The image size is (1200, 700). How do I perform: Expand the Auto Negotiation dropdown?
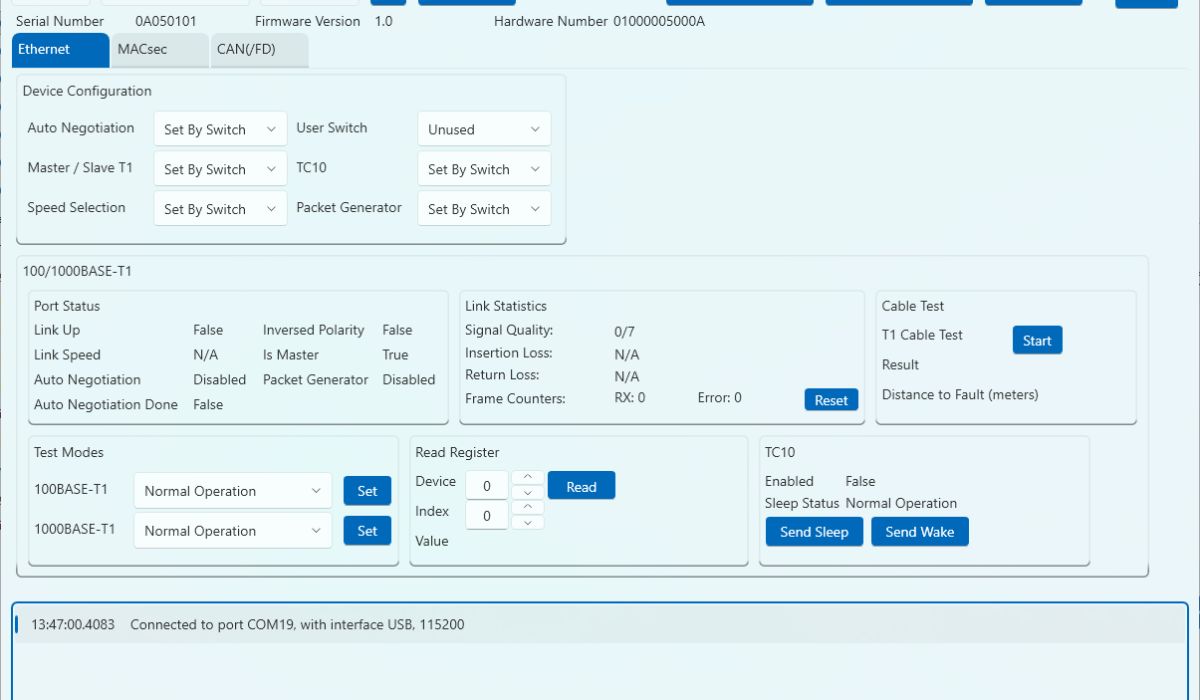click(220, 130)
